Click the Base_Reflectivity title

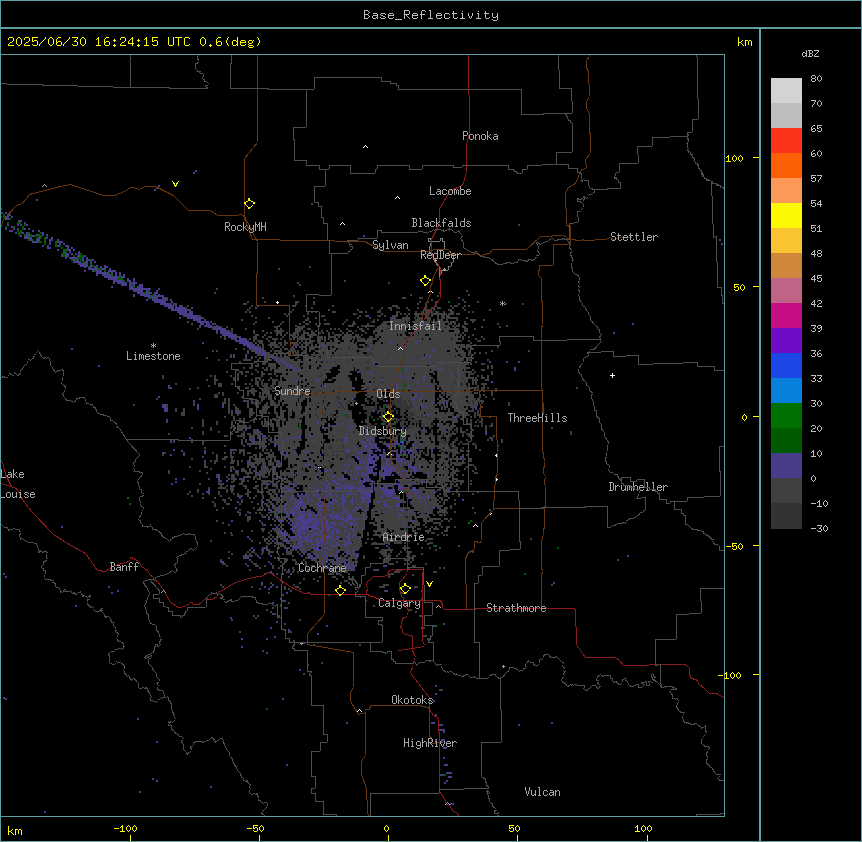431,15
